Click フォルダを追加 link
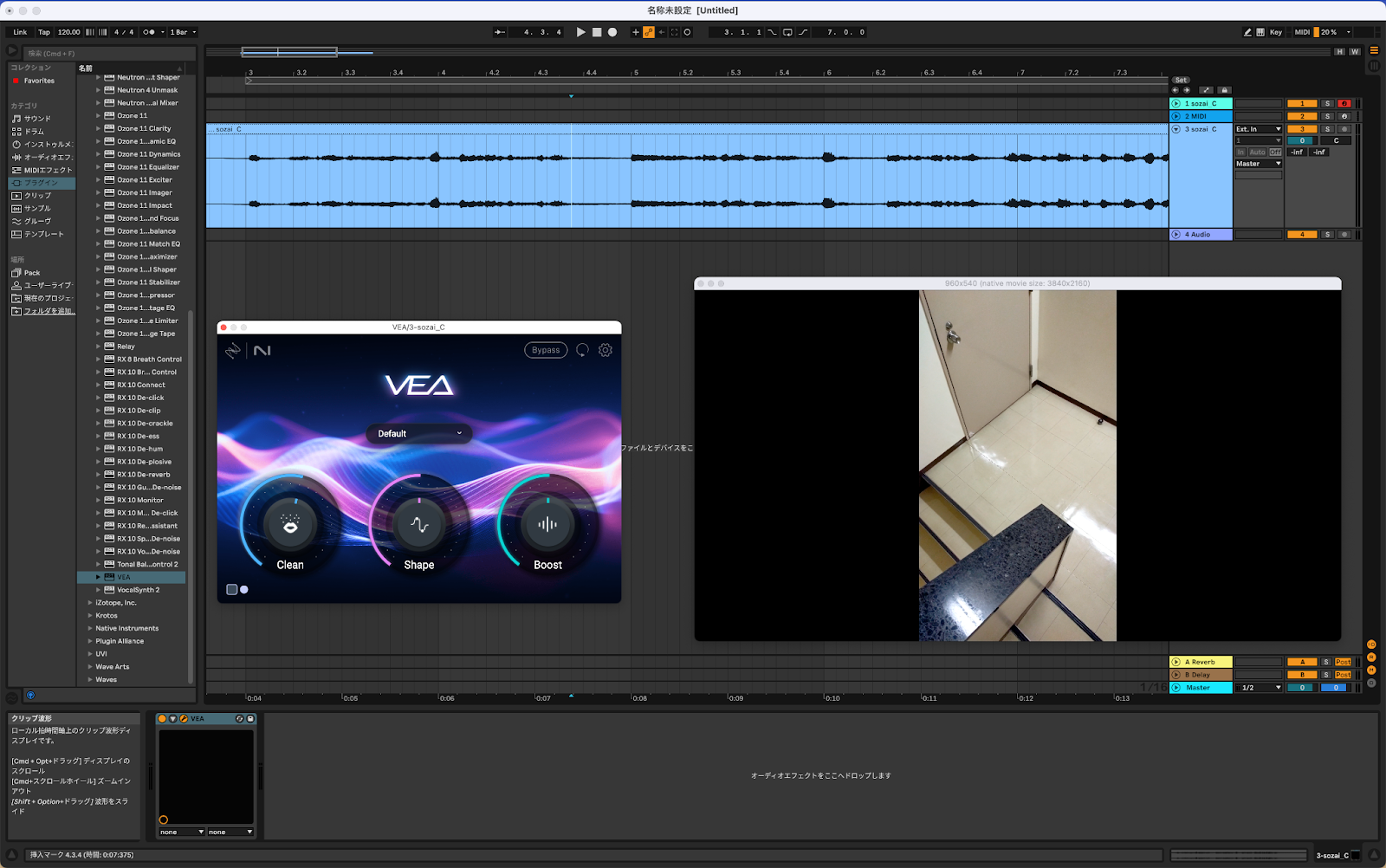1386x868 pixels. [x=49, y=311]
